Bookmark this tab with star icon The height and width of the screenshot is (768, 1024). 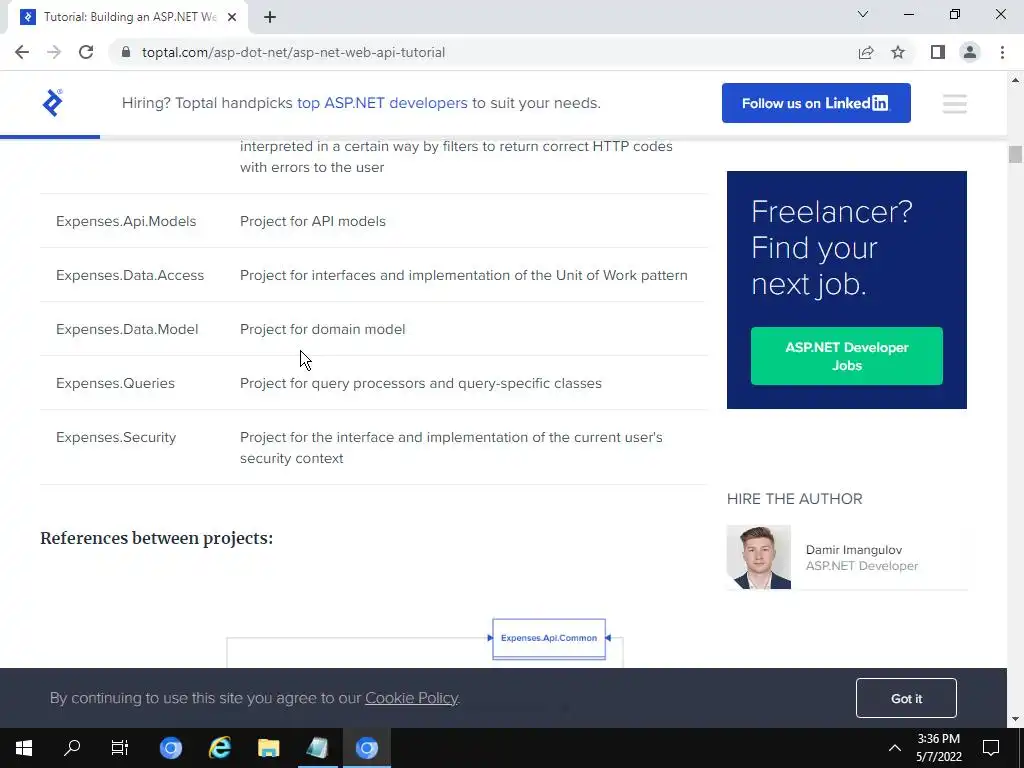tap(898, 52)
